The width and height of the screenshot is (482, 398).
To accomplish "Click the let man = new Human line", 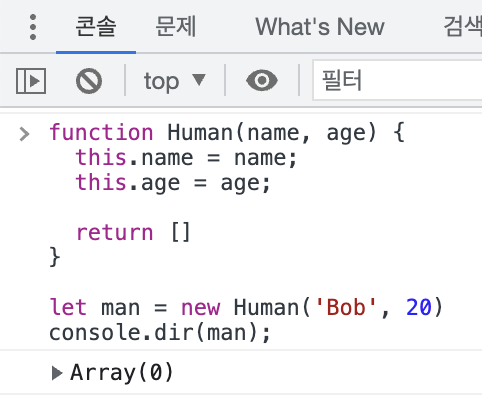I will point(246,307).
